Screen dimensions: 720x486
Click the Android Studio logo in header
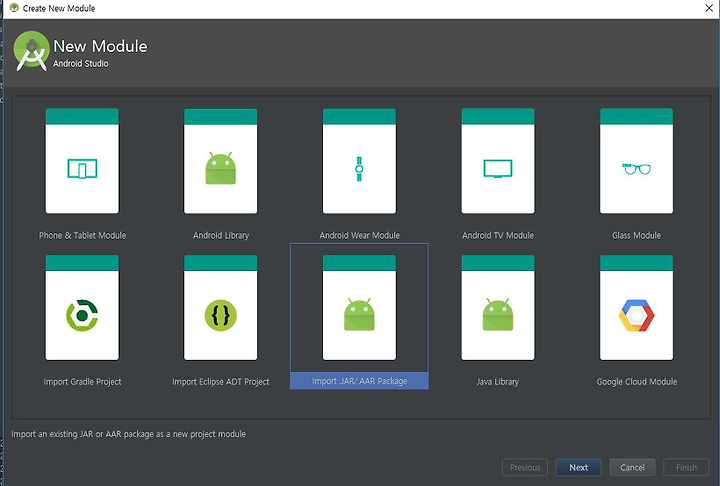31,51
